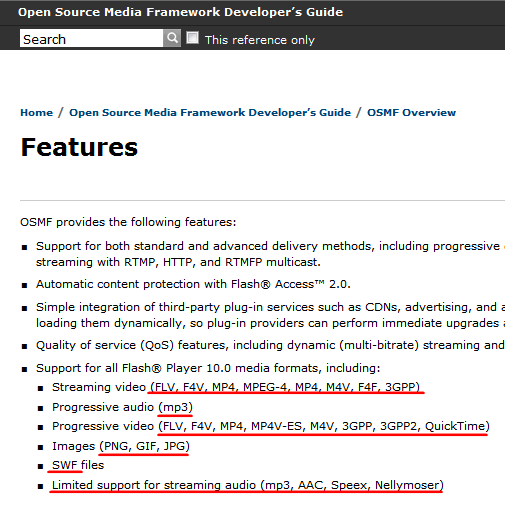Open the Home breadcrumb link
The image size is (505, 510).
37,113
